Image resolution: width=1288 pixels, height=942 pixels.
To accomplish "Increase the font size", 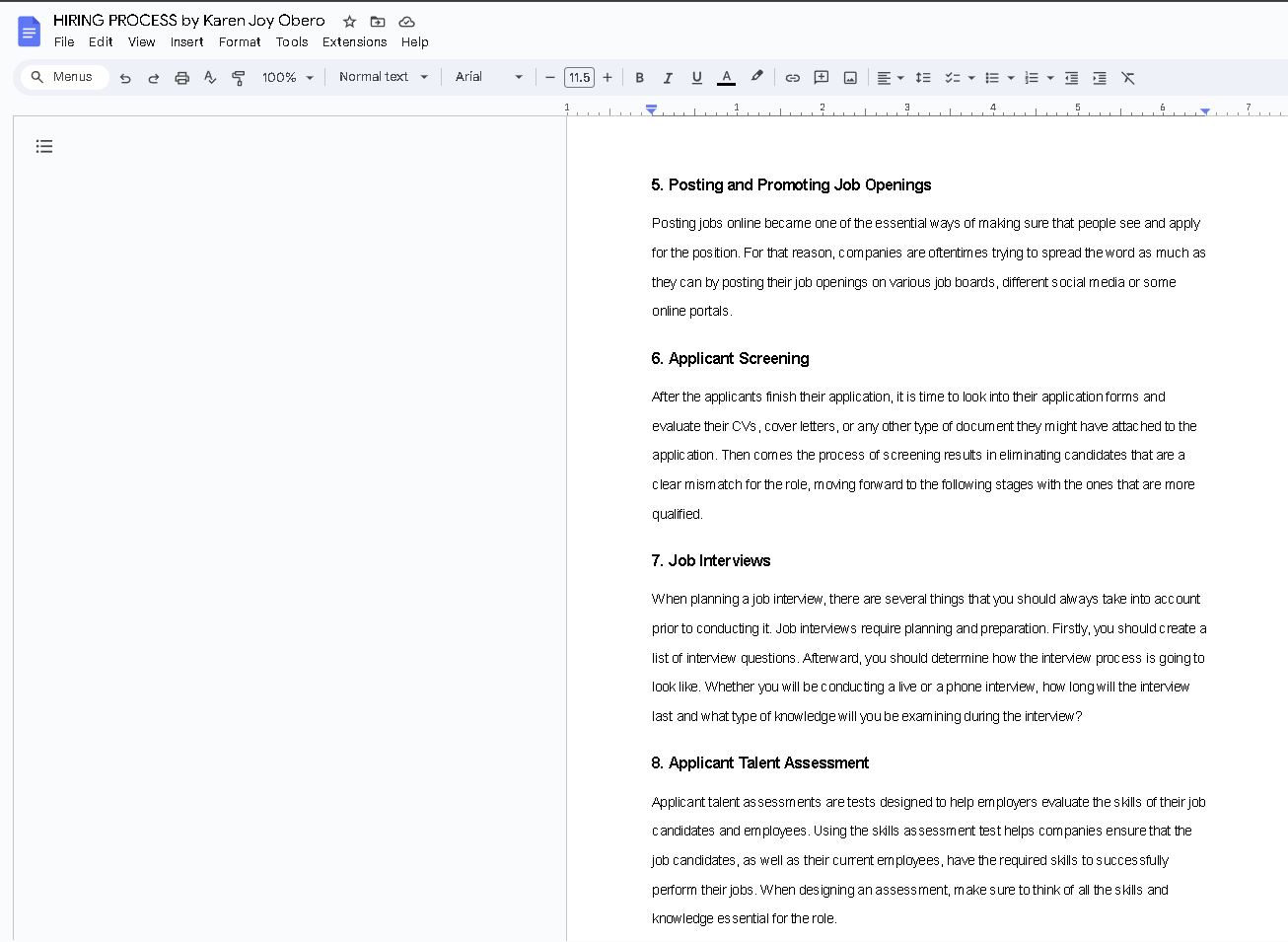I will point(608,78).
